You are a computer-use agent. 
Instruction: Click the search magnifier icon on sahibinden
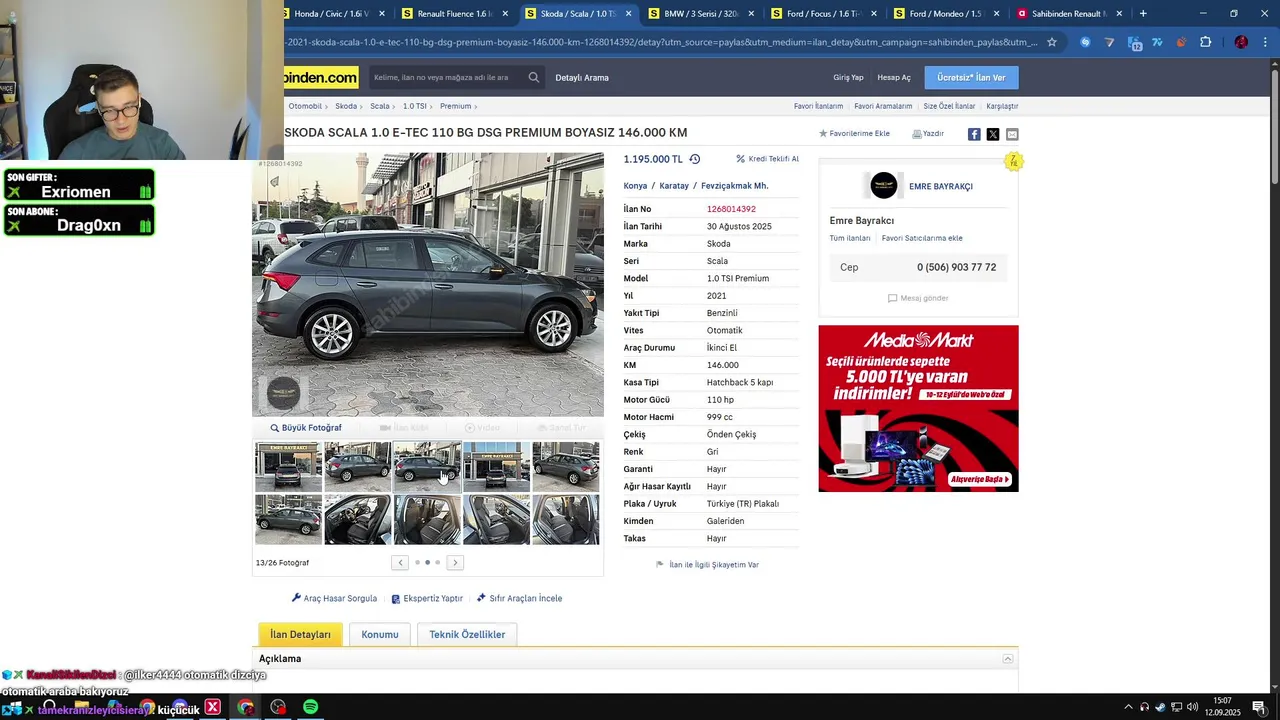pyautogui.click(x=534, y=77)
